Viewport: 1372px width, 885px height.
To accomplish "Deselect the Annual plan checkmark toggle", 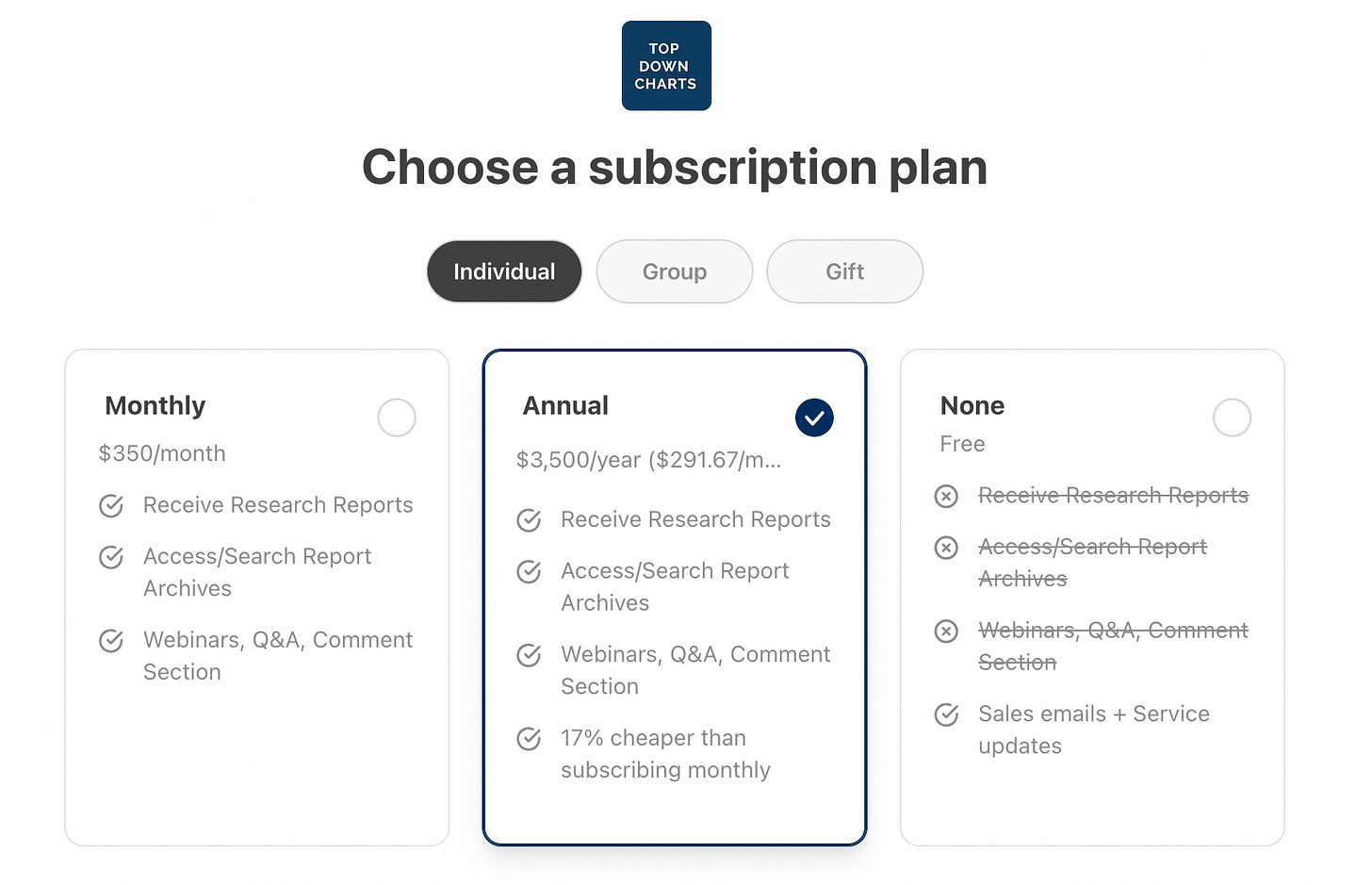I will pos(814,418).
